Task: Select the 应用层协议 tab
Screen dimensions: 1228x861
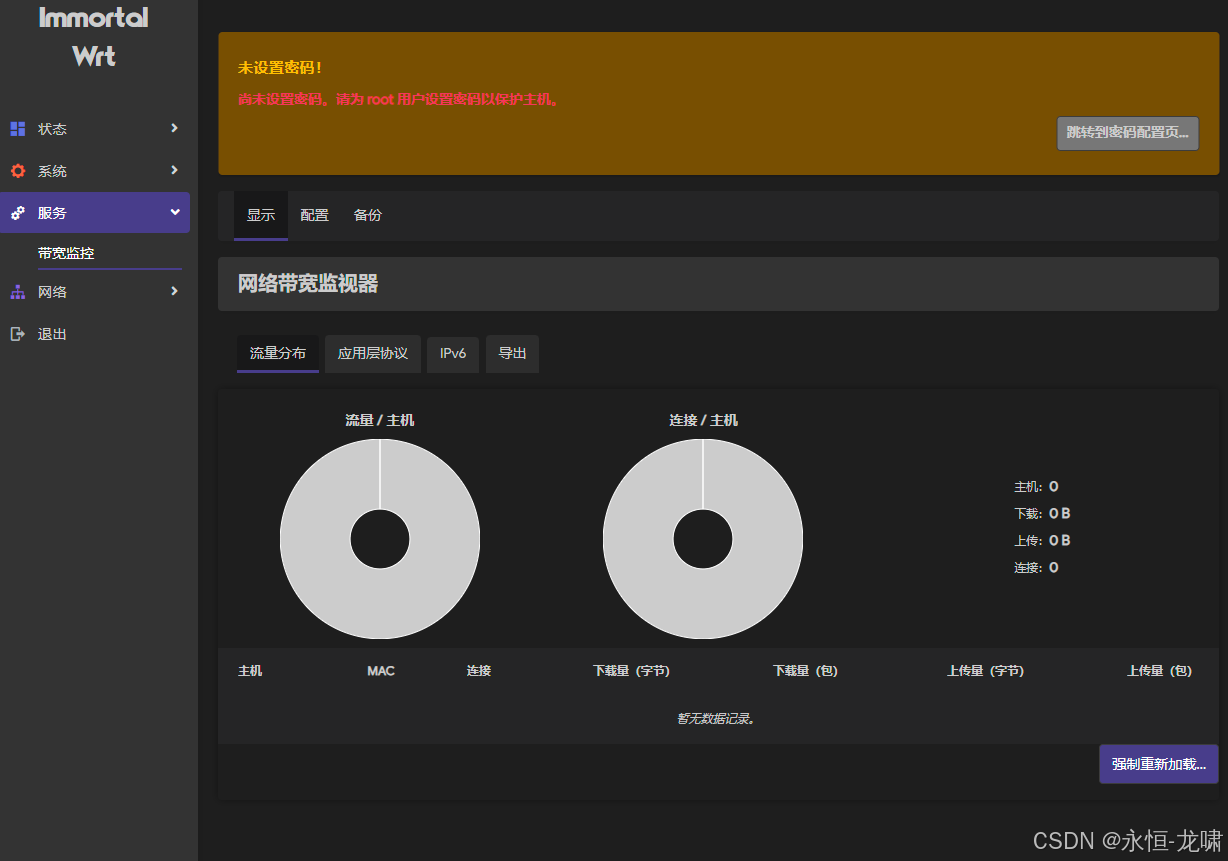Action: (373, 353)
